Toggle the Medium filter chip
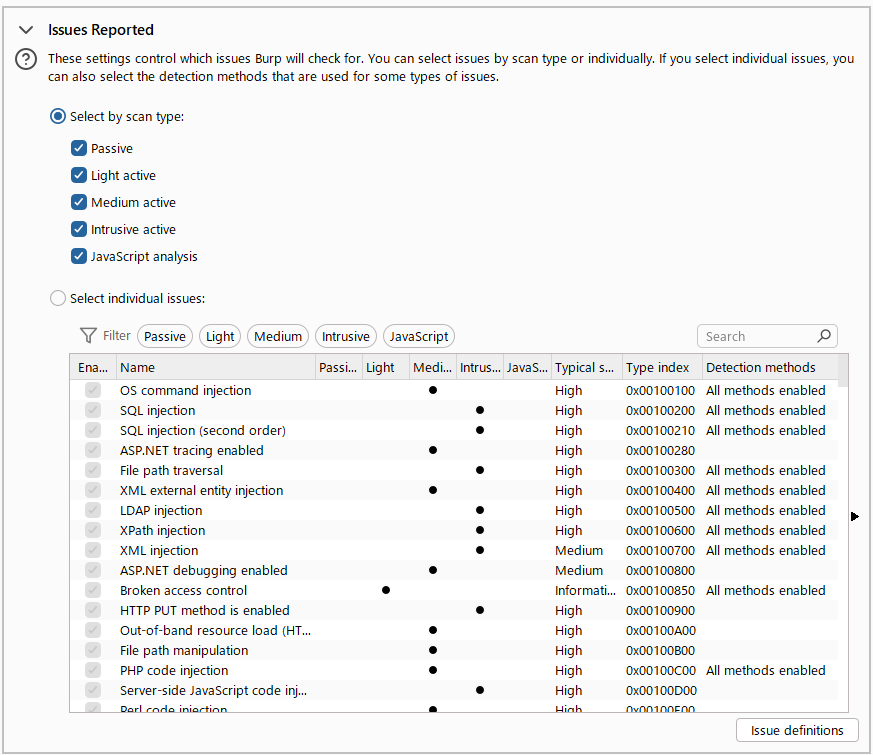Viewport: 873px width, 755px height. point(277,335)
